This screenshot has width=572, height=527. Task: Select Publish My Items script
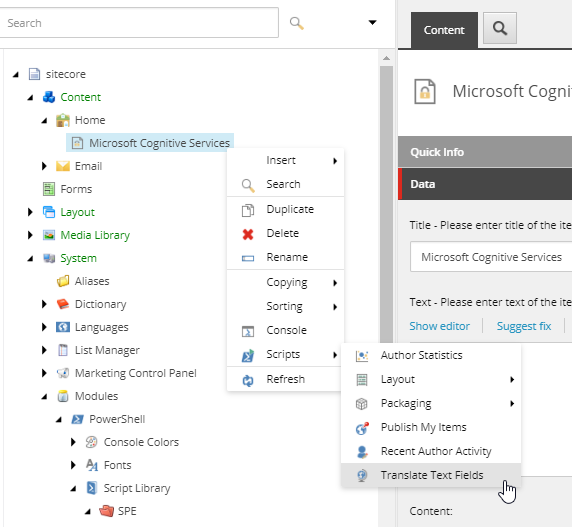pos(431,427)
